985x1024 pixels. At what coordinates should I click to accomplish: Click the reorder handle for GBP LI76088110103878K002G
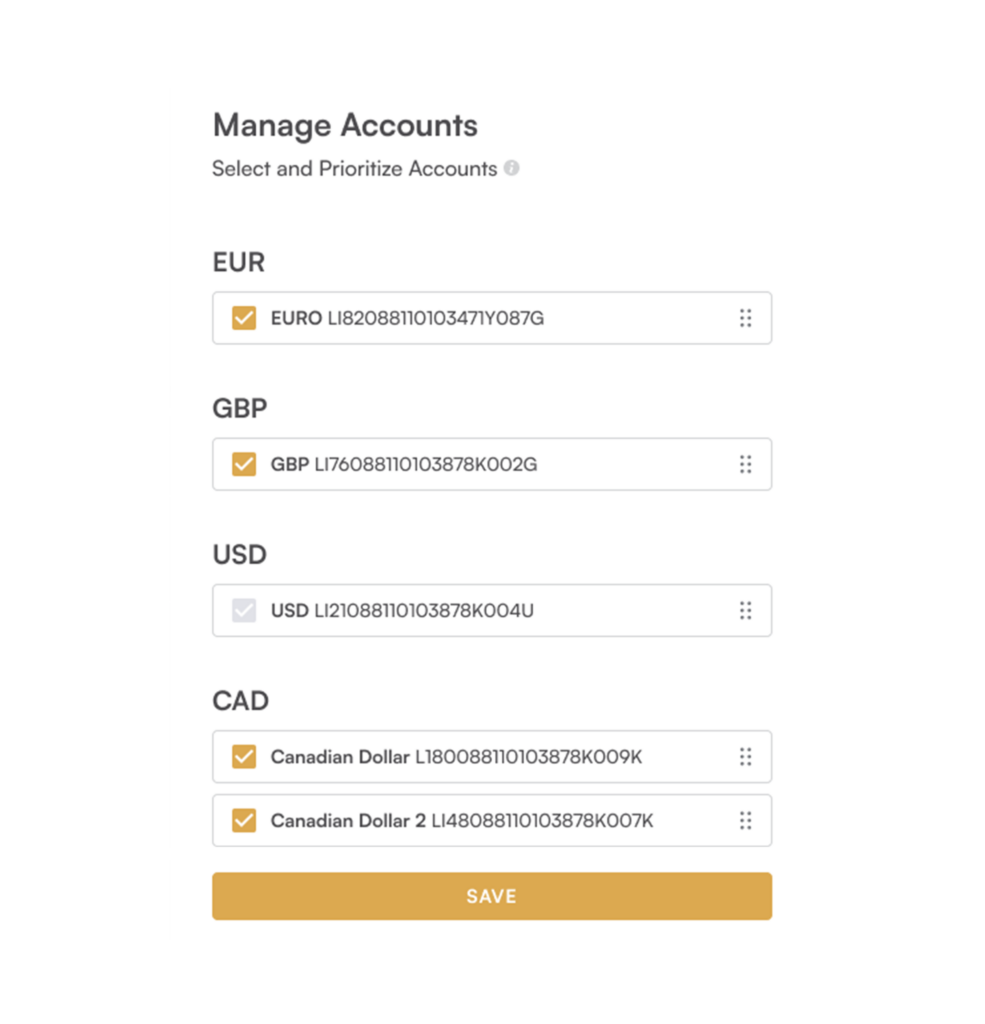click(745, 464)
